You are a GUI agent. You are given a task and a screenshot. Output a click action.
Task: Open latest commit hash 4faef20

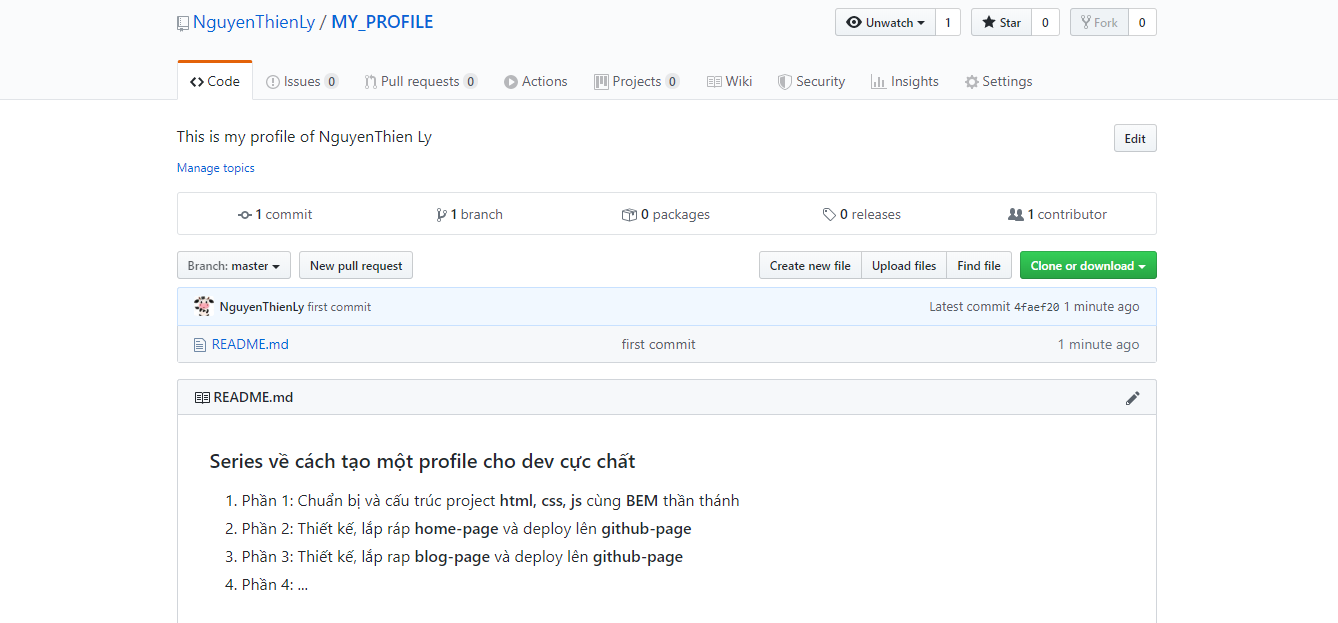[1037, 307]
